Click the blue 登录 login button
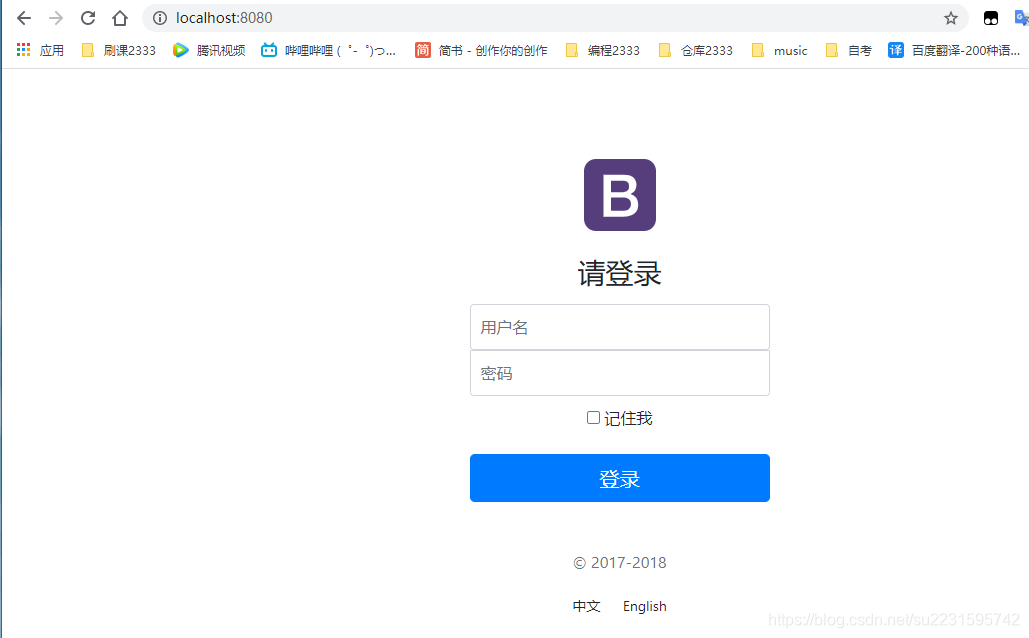 tap(620, 478)
